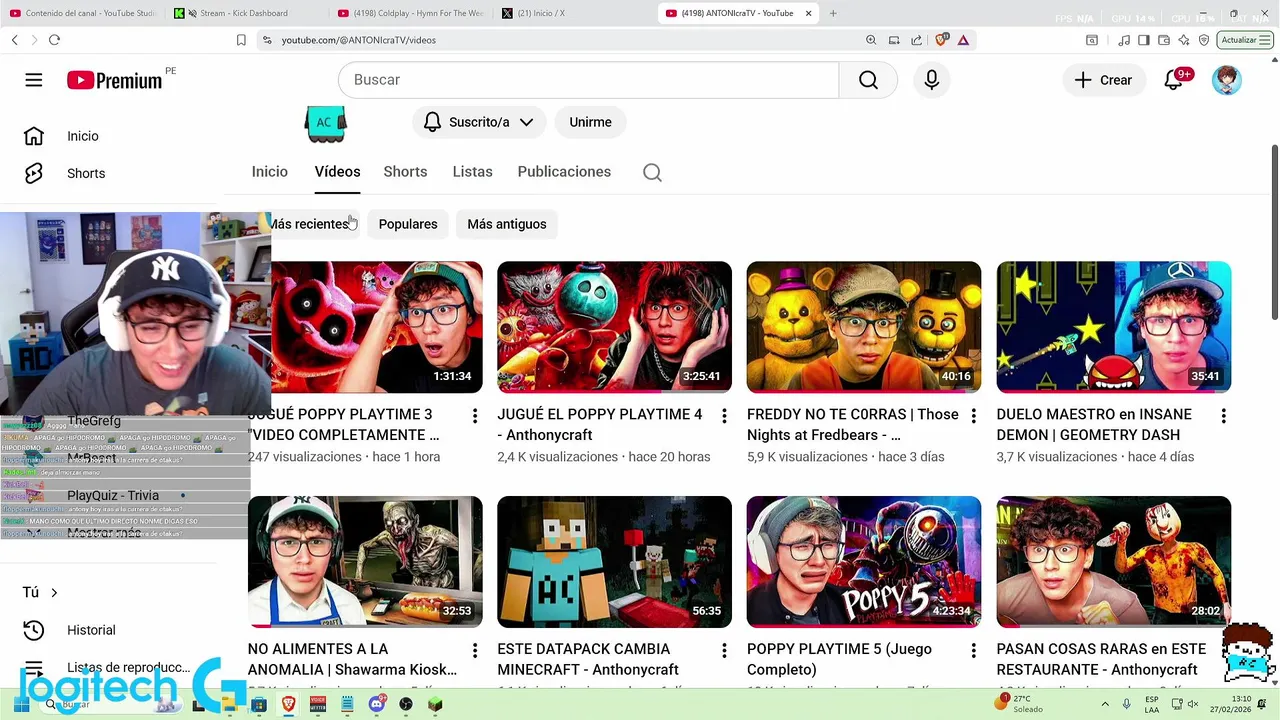Focus the YouTube Buscar search field

588,80
